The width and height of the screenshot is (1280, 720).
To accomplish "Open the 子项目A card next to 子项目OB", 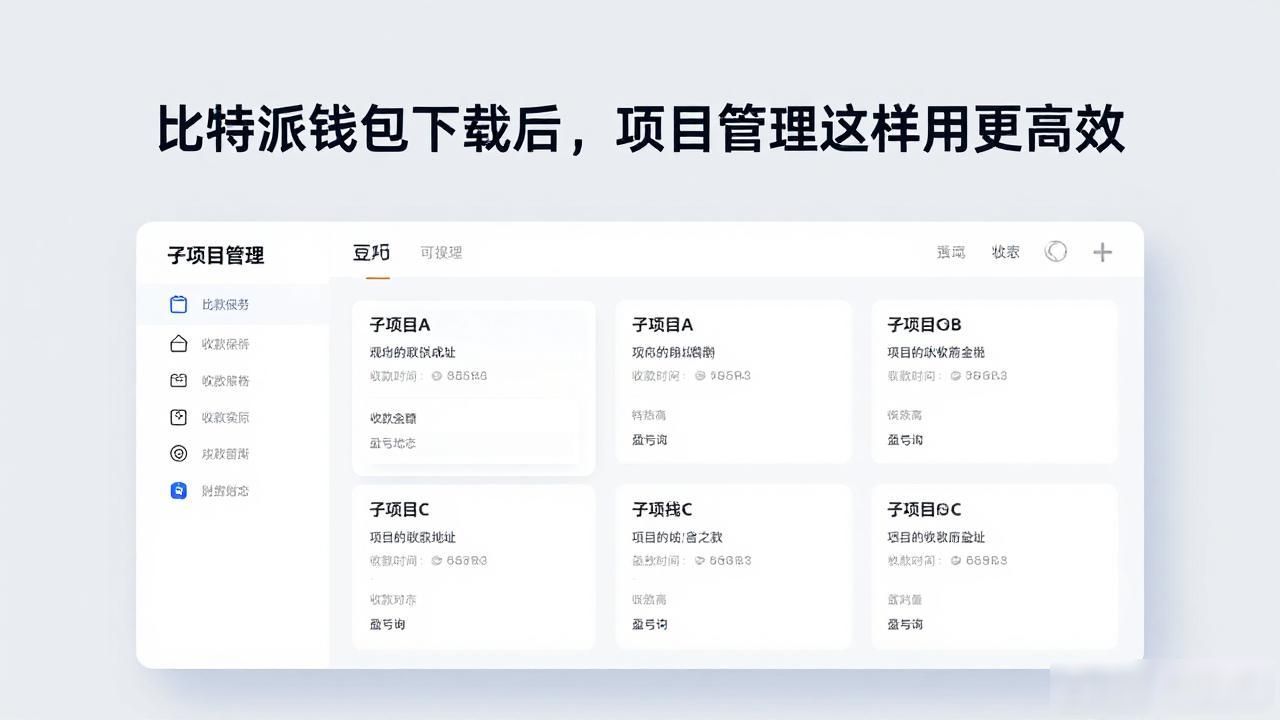I will click(733, 382).
